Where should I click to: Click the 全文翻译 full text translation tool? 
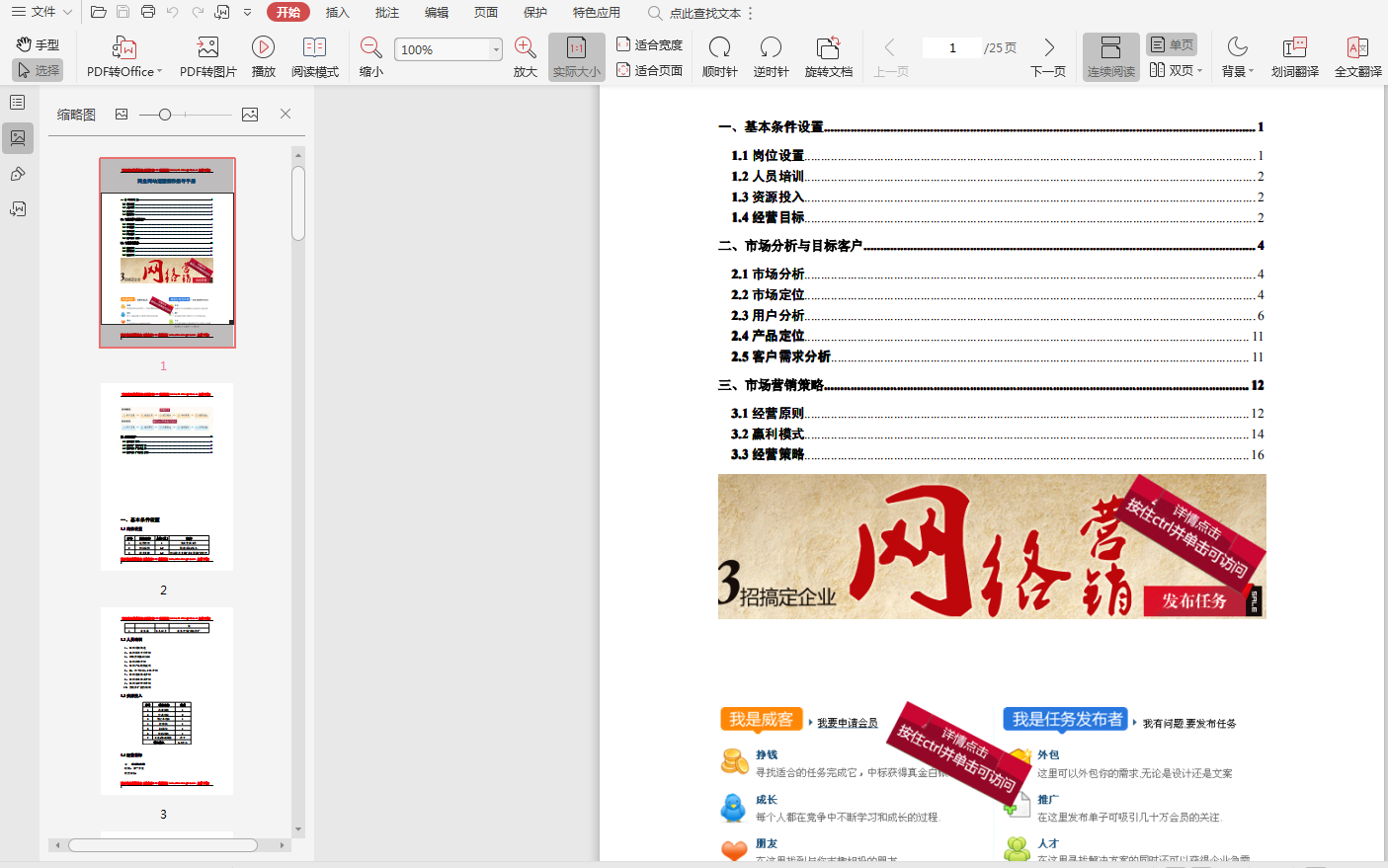pos(1358,57)
